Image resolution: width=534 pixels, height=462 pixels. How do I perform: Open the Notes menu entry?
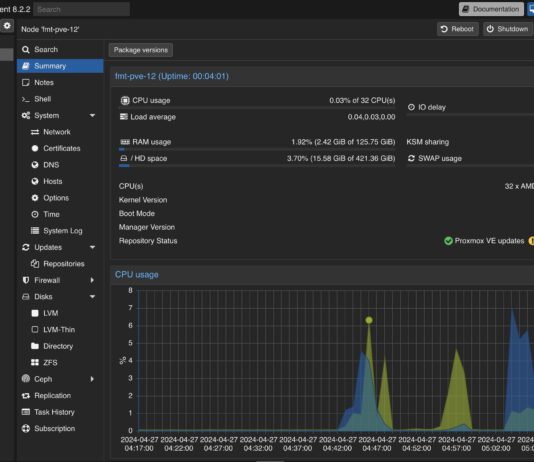60,83
